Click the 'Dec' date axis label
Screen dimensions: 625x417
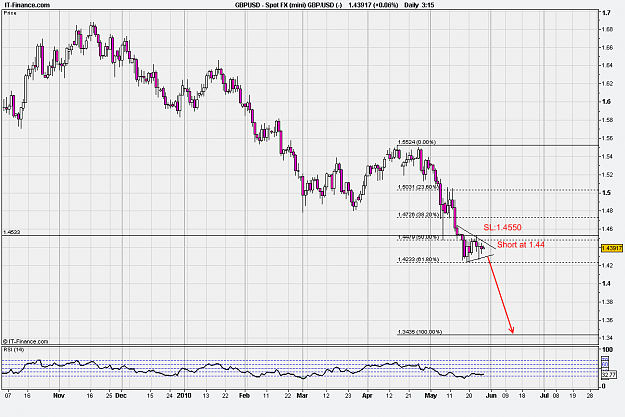(121, 396)
